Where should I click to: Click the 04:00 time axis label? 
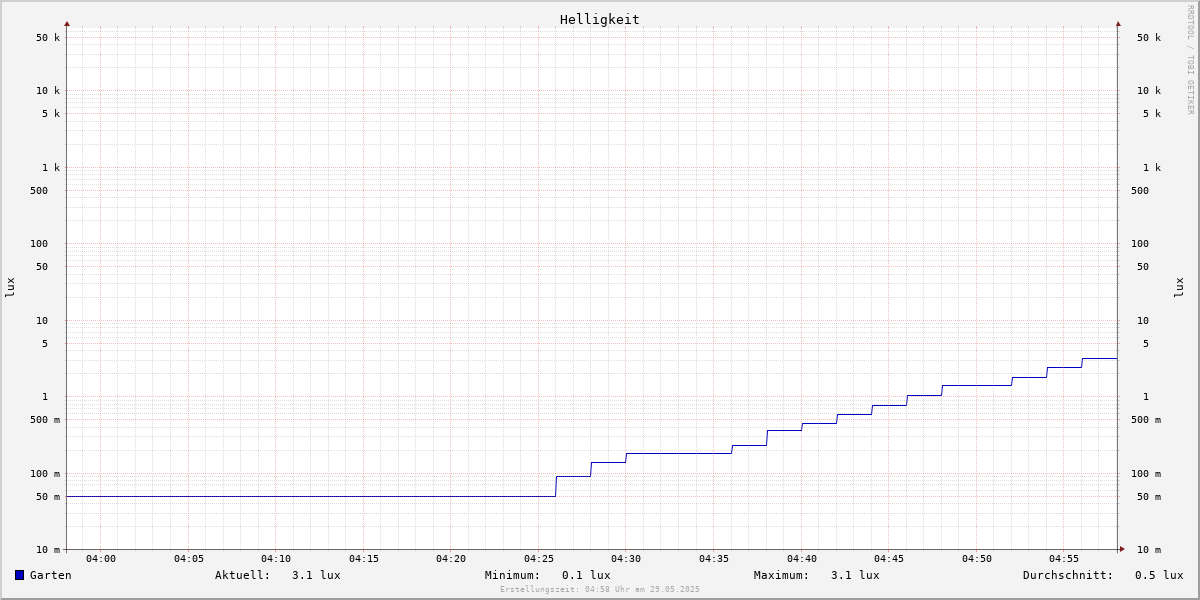tap(101, 559)
